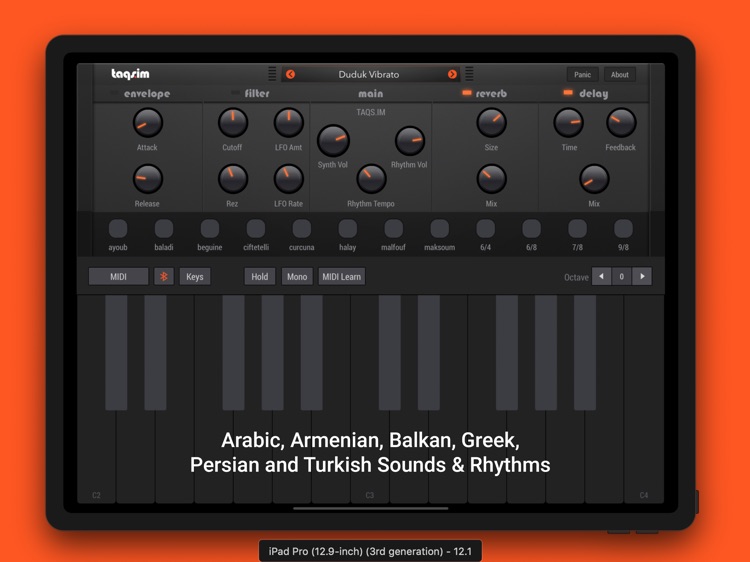The image size is (750, 562).
Task: Trigger the 6/4 rhythm pad
Action: pos(485,229)
